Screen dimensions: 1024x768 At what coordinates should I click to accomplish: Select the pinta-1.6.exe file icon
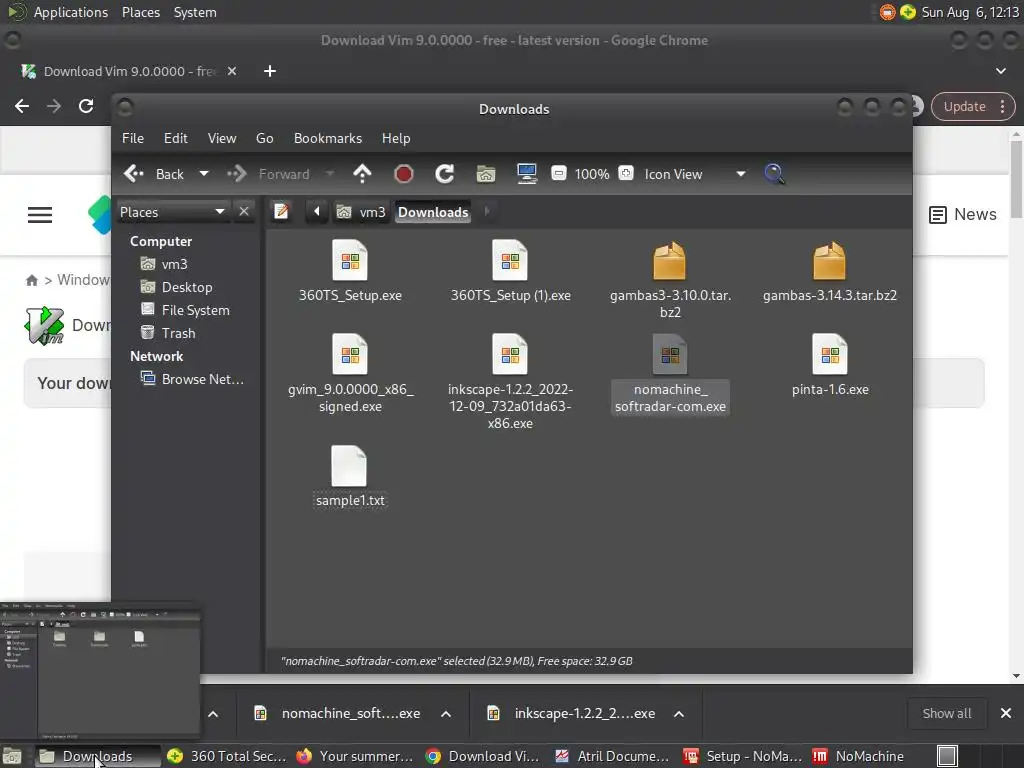(x=829, y=355)
